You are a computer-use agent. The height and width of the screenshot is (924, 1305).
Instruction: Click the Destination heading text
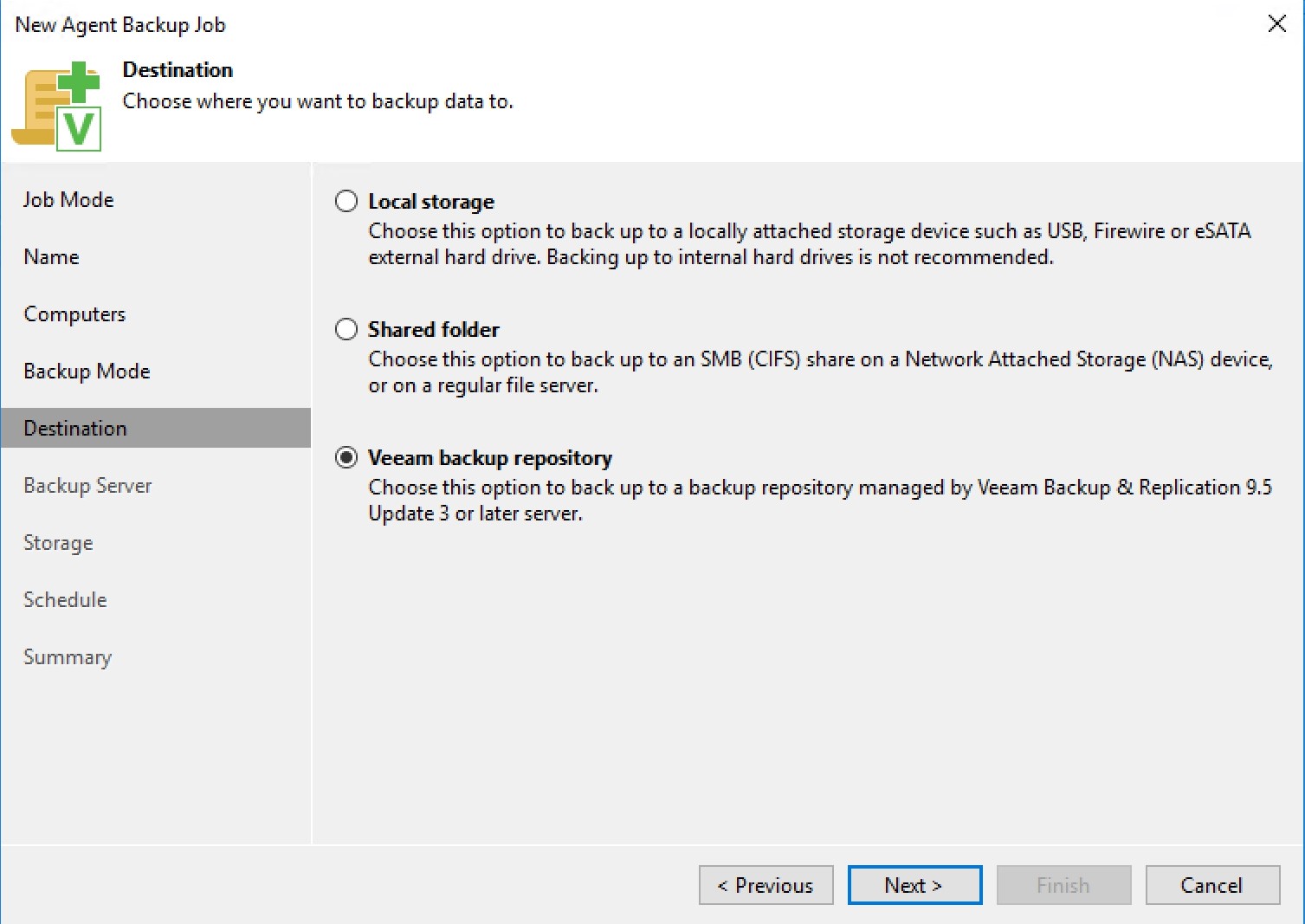point(177,69)
